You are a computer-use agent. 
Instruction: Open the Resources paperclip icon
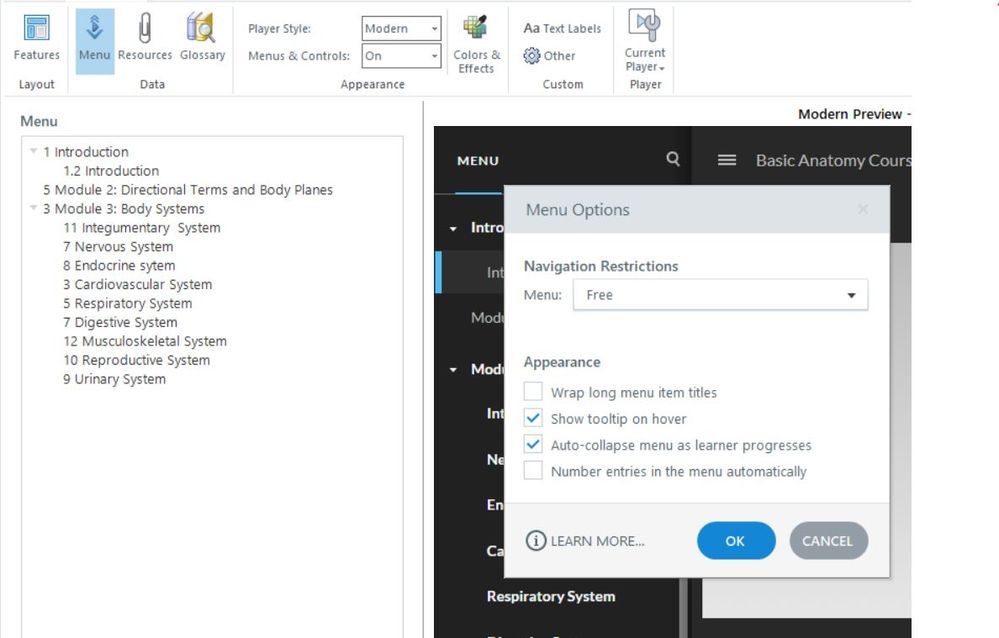pos(145,38)
